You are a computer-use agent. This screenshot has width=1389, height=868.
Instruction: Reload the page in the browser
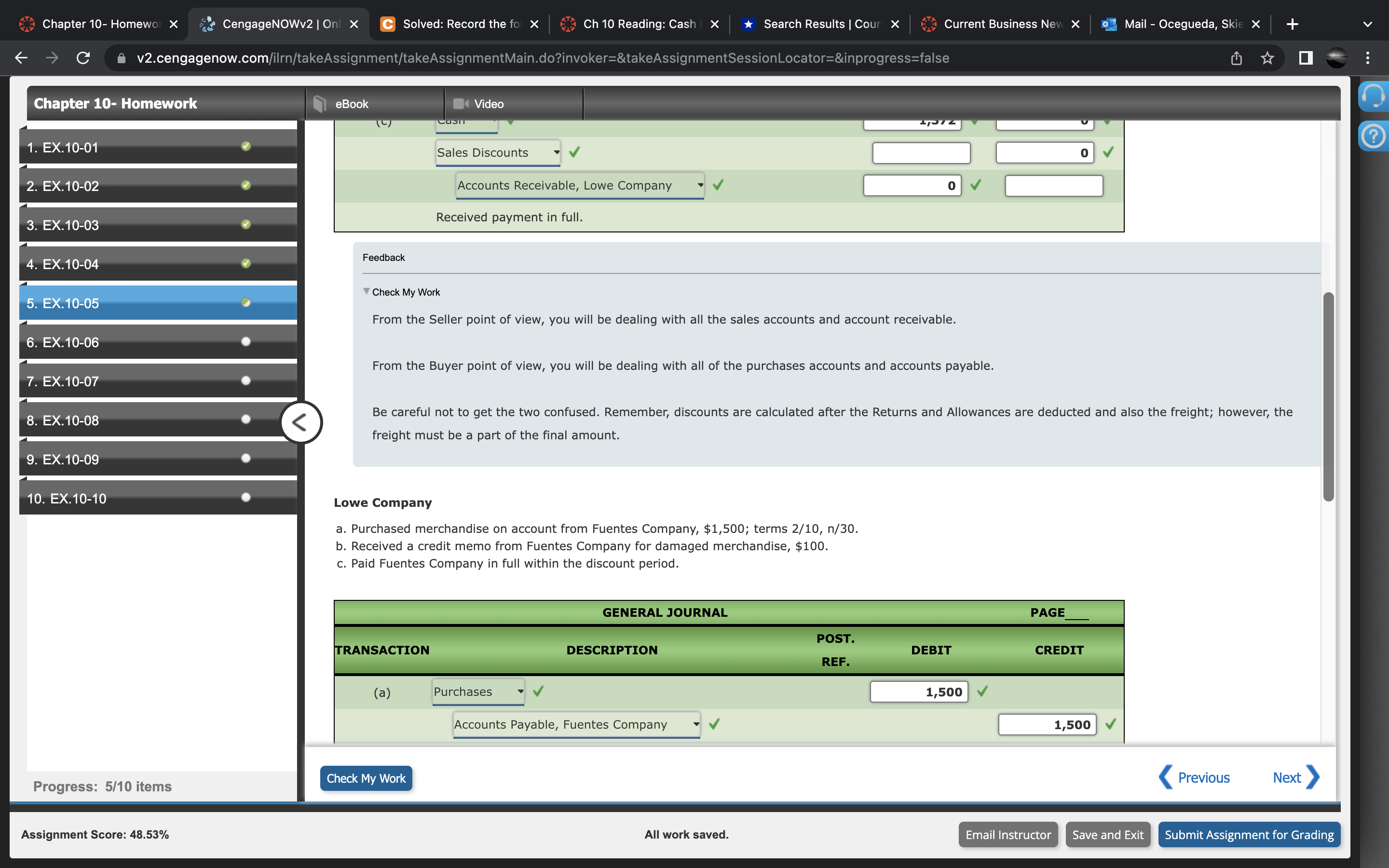(83, 58)
